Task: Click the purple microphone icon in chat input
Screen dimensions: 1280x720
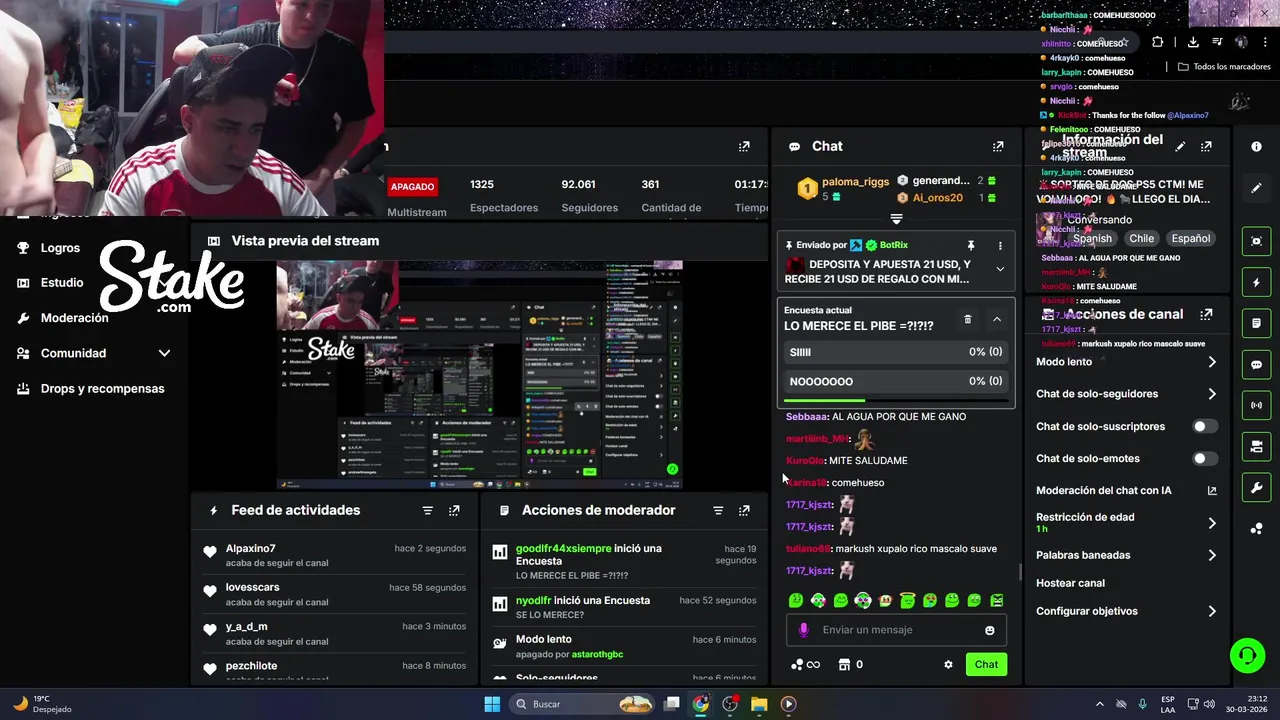Action: coord(804,630)
